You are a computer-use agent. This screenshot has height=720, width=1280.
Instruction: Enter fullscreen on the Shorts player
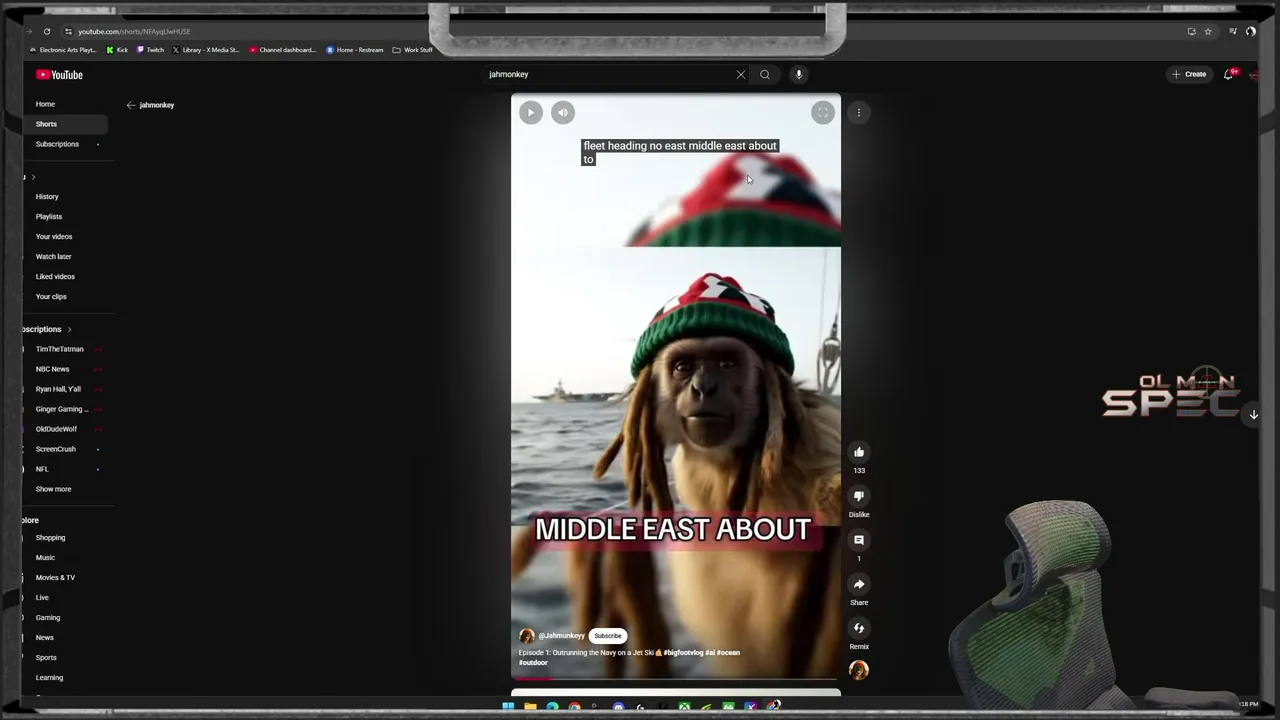point(822,113)
